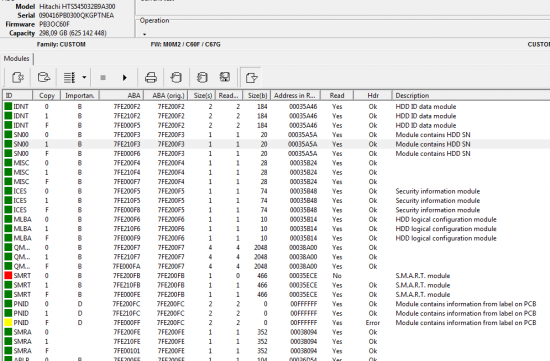Click the firmware value PB3OC60F
This screenshot has height=361, width=550.
coord(54,24)
